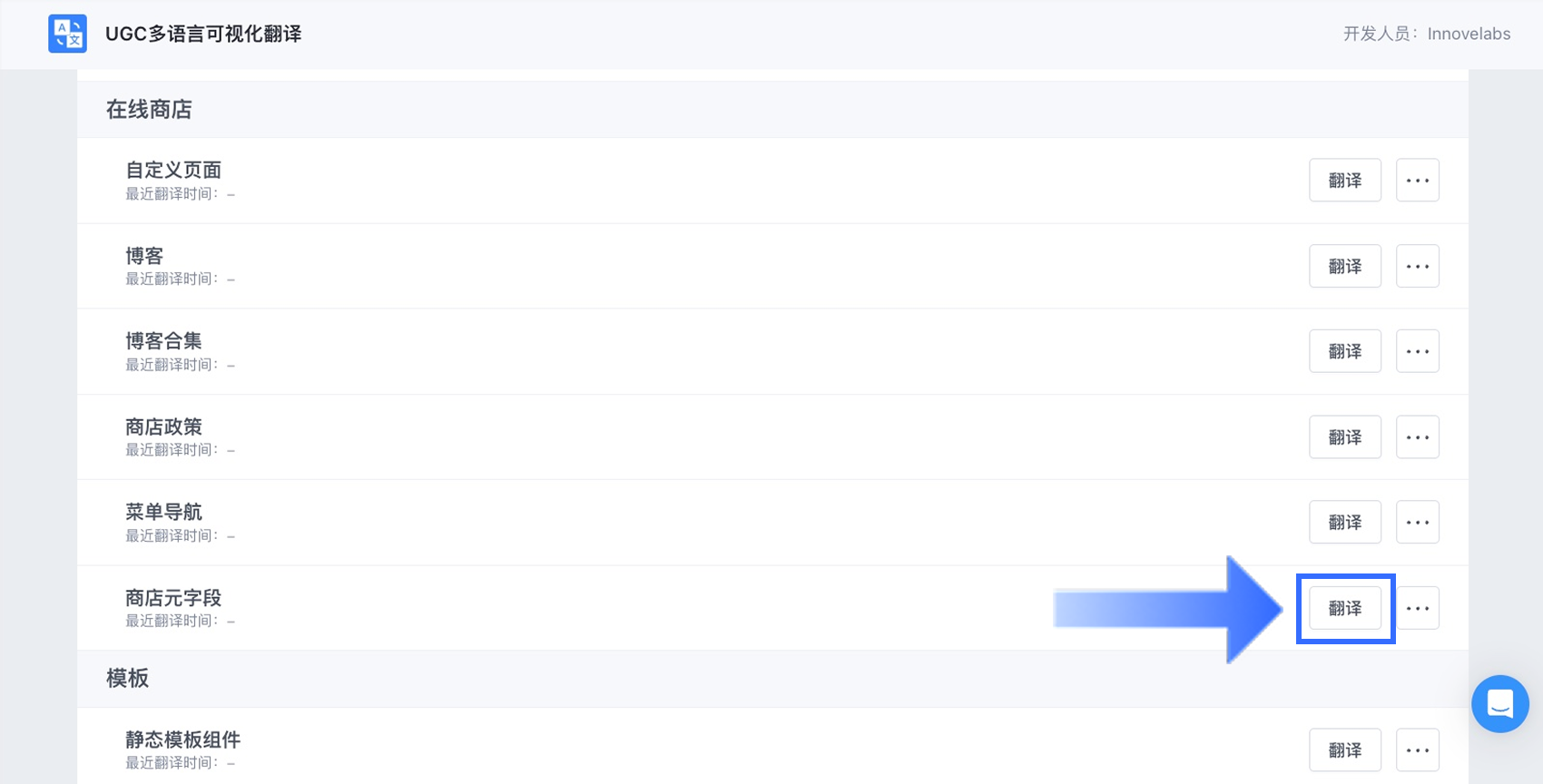Open more options for 博客合集

[x=1417, y=351]
